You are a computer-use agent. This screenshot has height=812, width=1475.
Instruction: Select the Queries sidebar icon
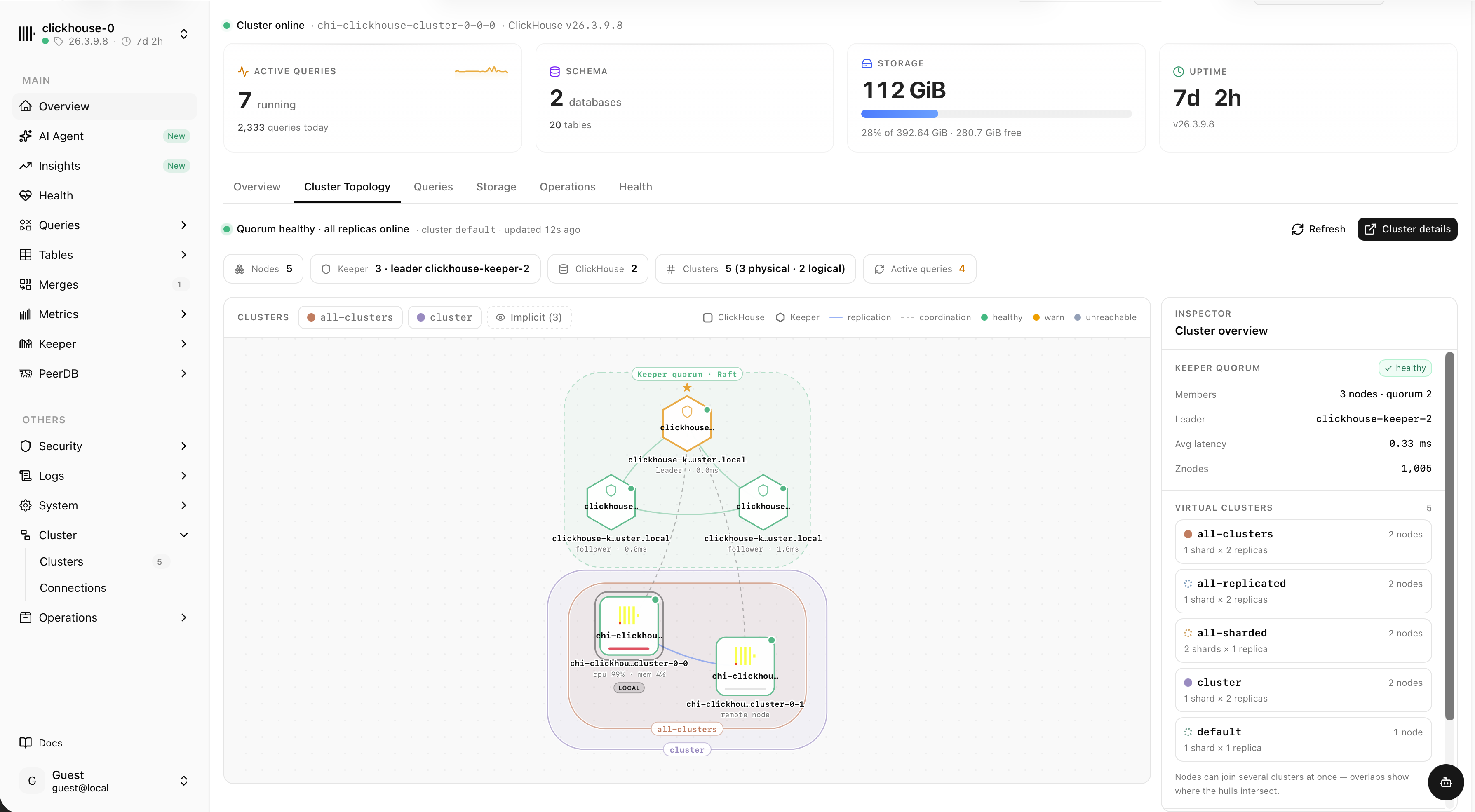click(25, 225)
